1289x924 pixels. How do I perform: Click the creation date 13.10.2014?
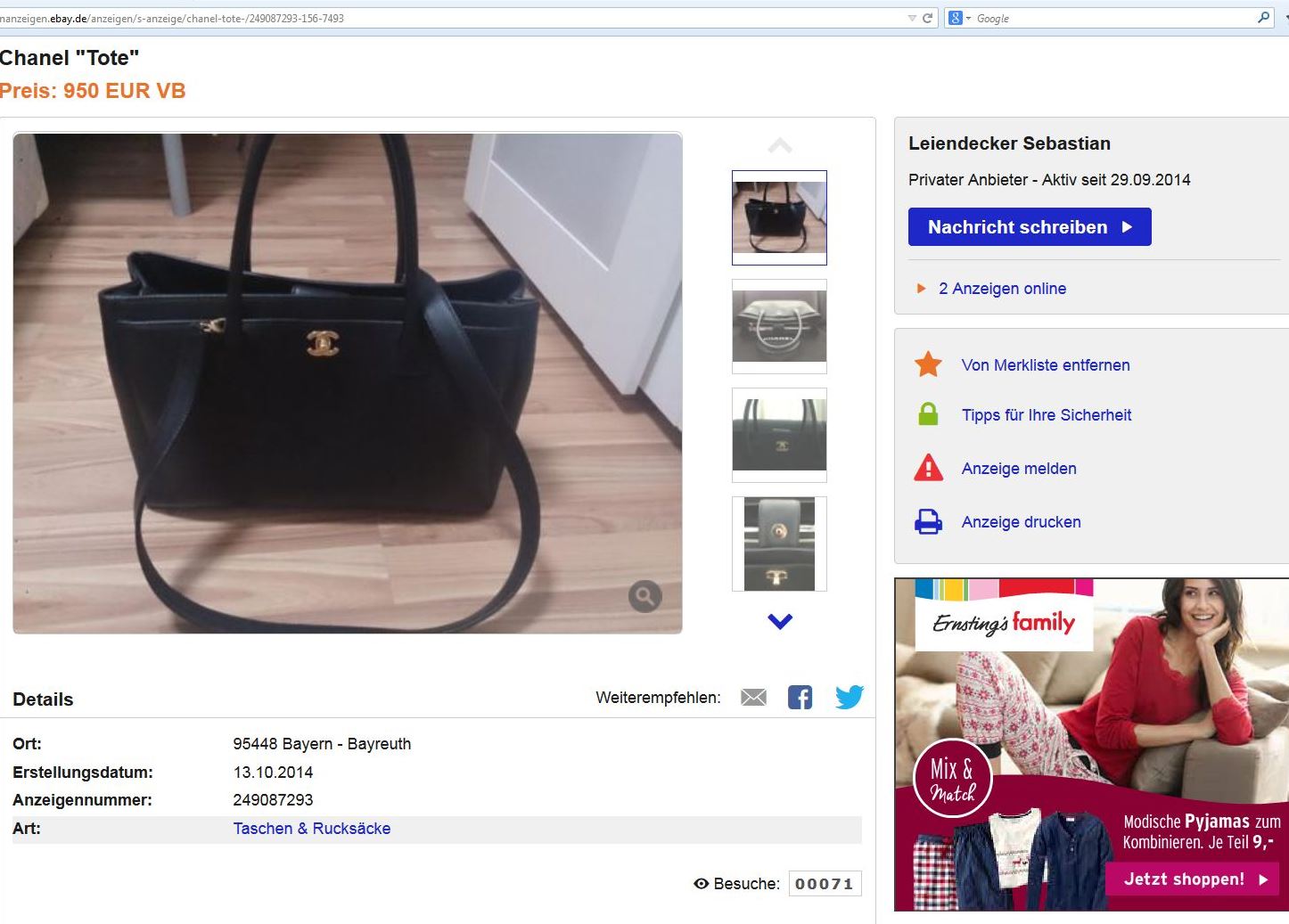click(273, 772)
